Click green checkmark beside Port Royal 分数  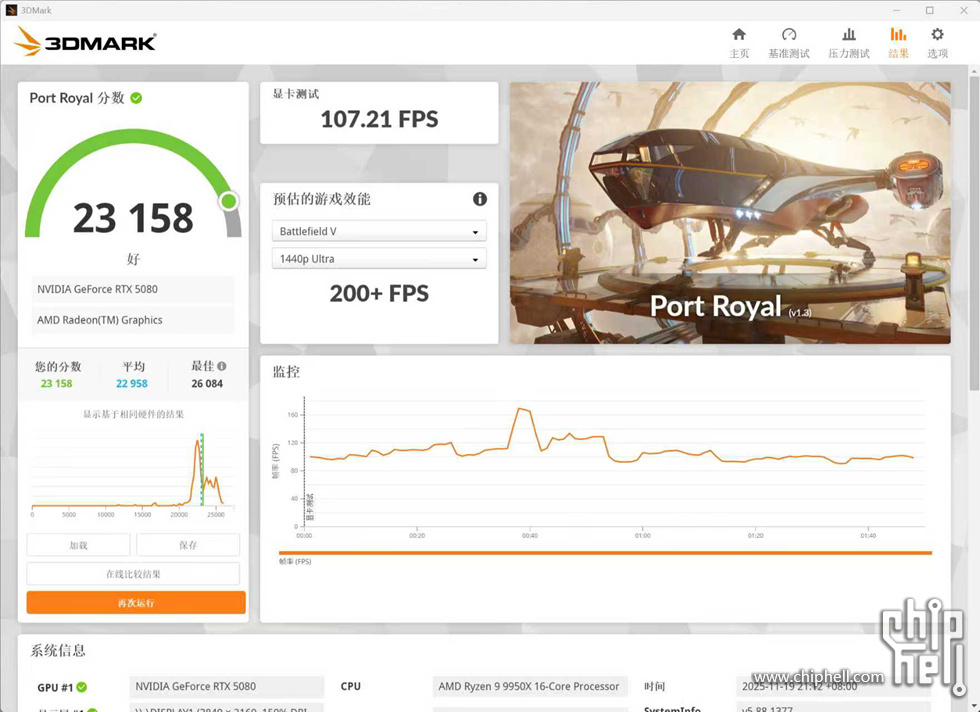(136, 98)
